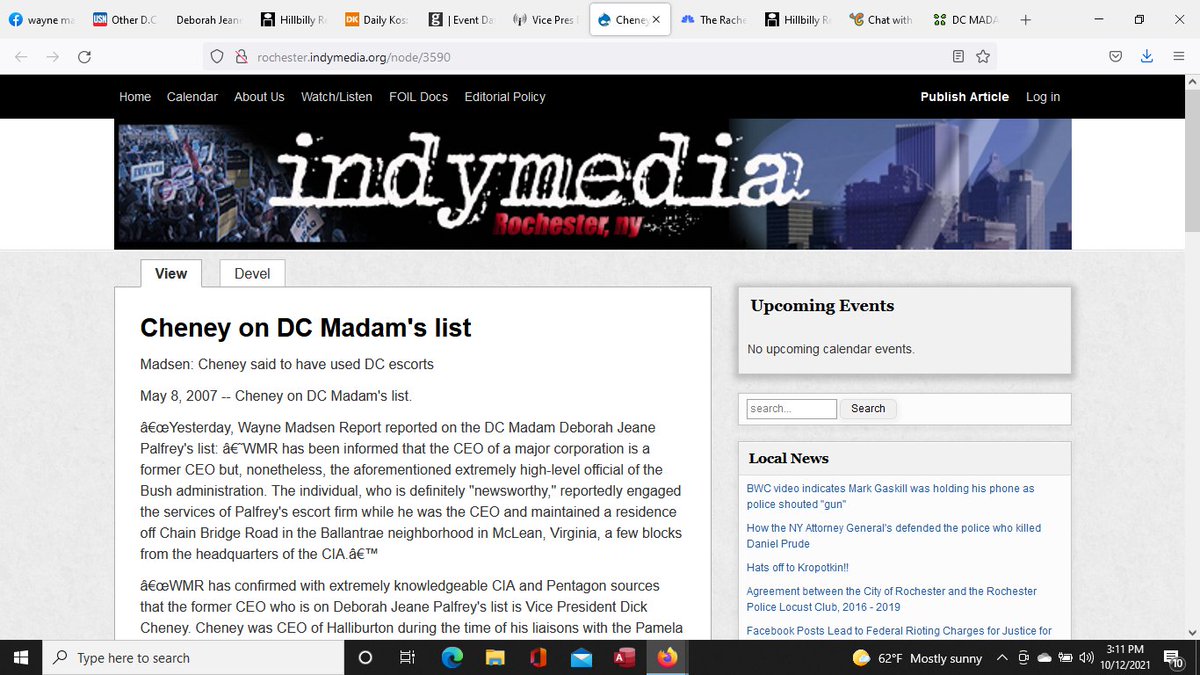The image size is (1200, 675).
Task: Switch to the Vice Pres tab
Action: pos(545,20)
